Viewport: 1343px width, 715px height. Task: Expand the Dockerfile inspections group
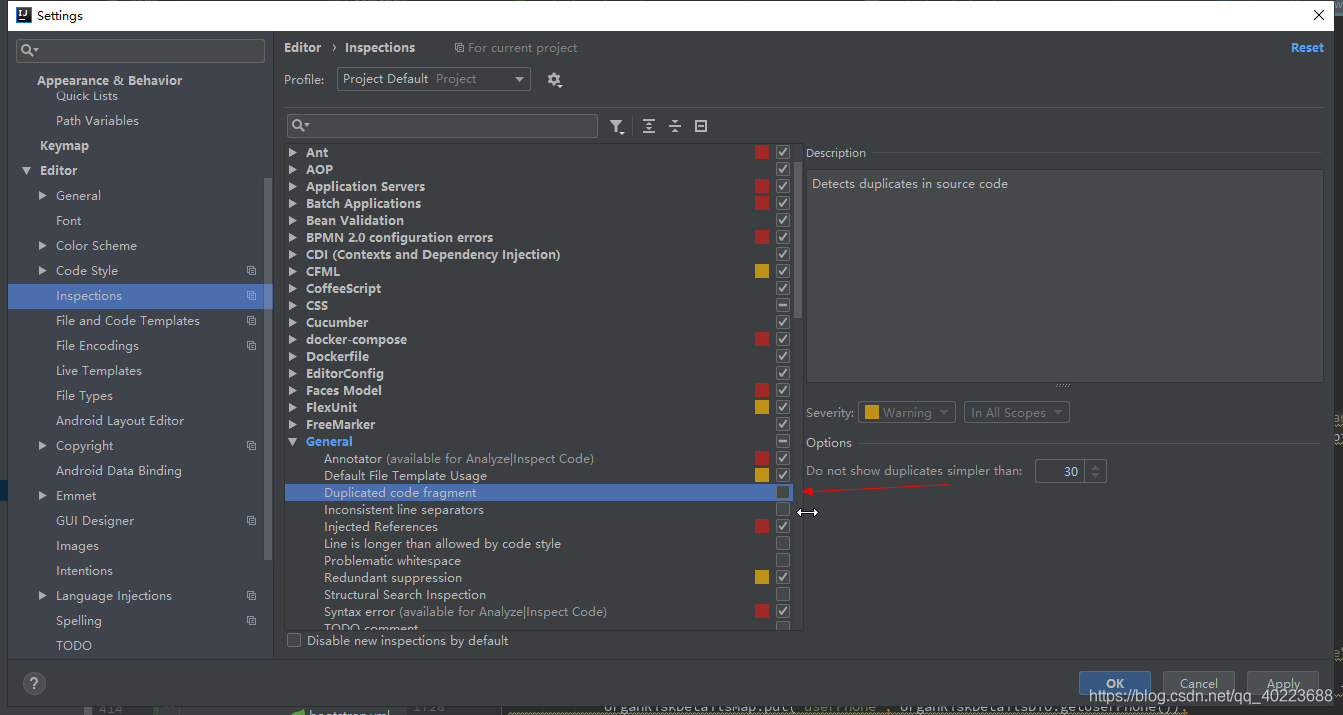click(x=293, y=356)
